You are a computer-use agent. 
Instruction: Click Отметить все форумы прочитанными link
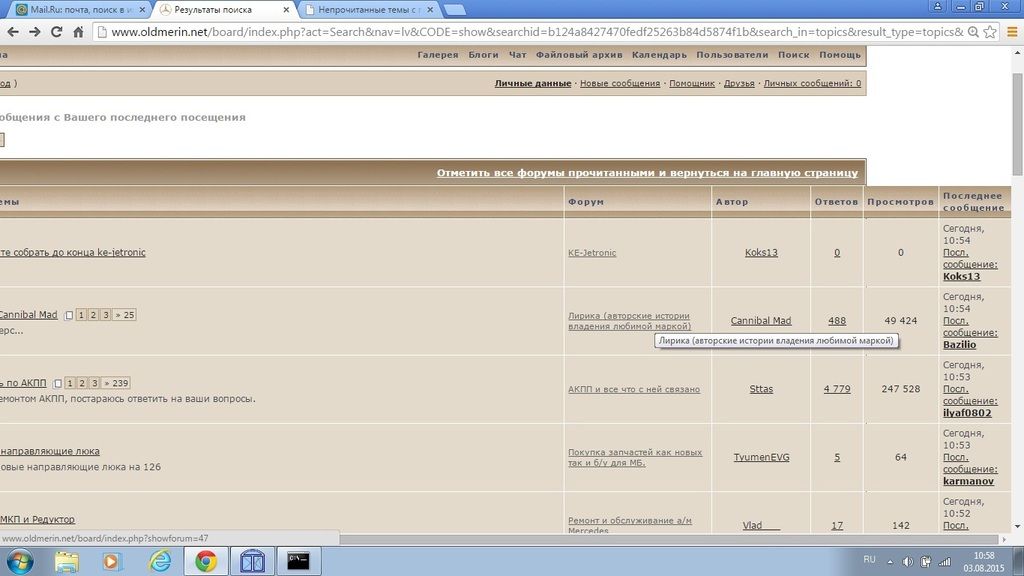point(647,173)
